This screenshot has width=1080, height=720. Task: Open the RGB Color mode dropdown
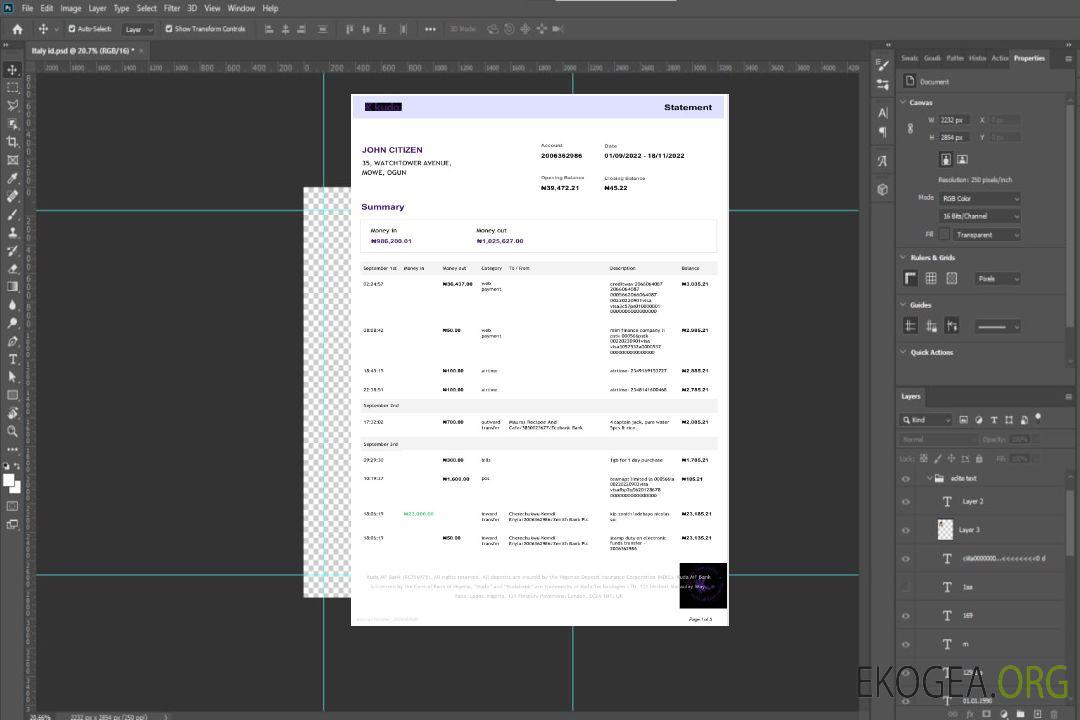click(979, 198)
